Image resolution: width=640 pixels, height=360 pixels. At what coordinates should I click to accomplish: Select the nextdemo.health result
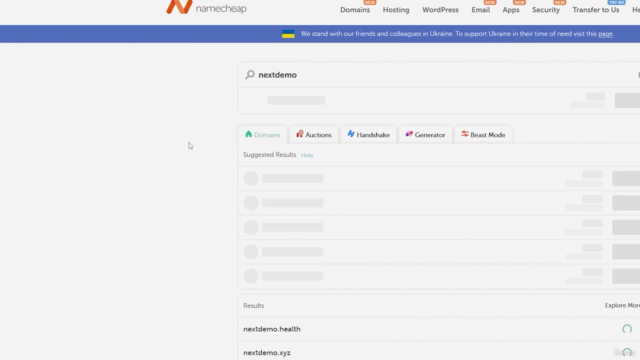pos(272,329)
